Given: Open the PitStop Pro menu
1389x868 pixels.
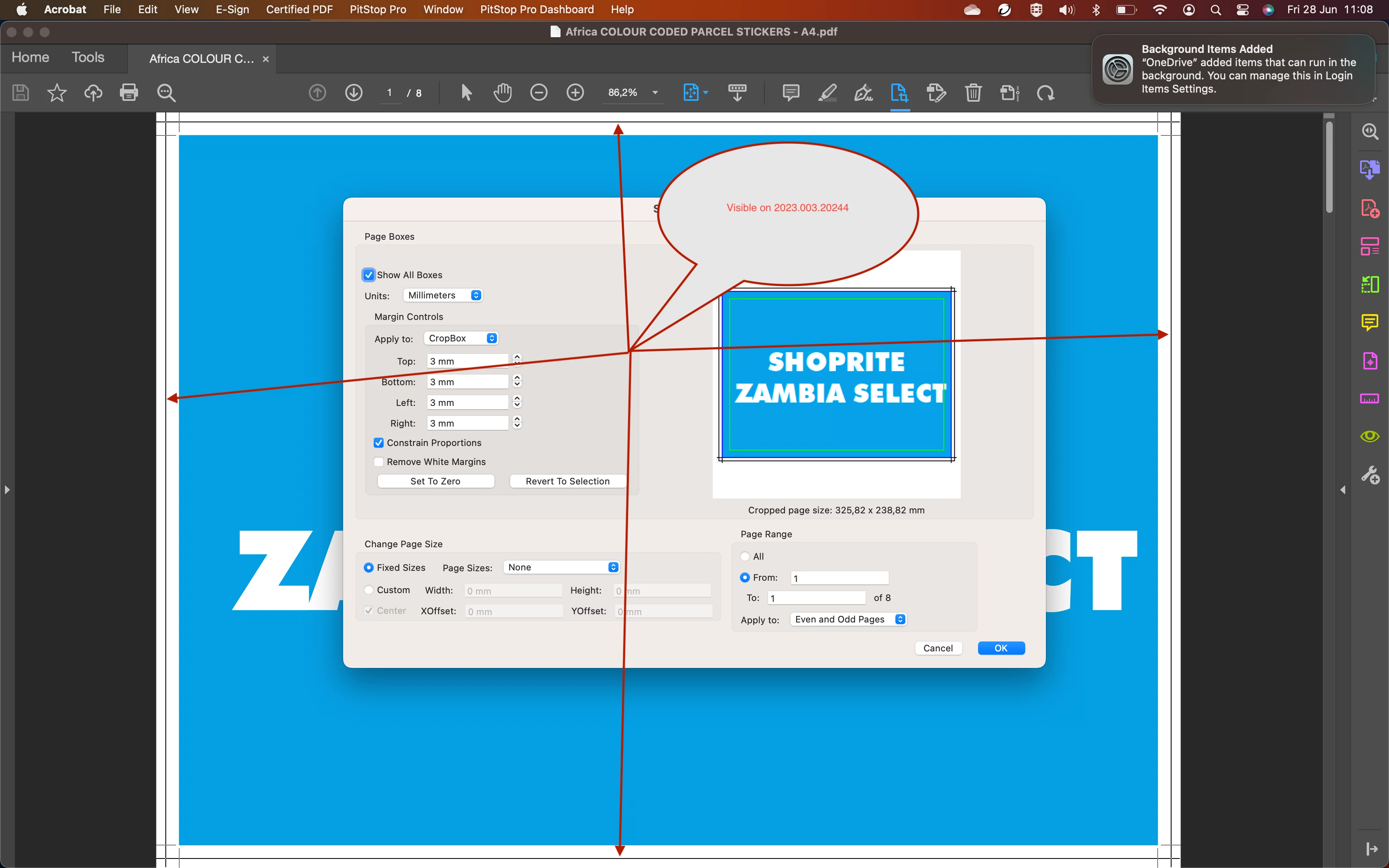Looking at the screenshot, I should coord(378,10).
